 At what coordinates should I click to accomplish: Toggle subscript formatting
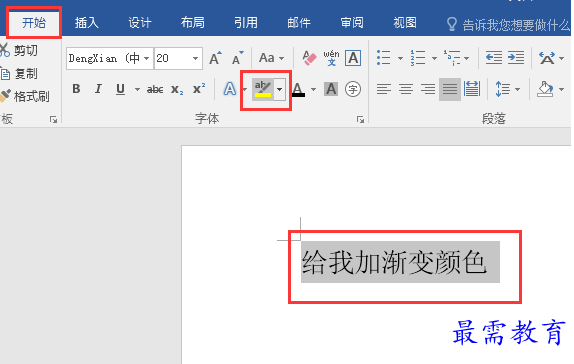177,89
